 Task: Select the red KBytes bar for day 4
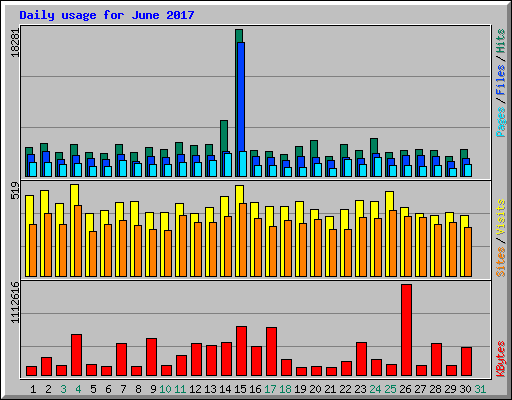76,355
